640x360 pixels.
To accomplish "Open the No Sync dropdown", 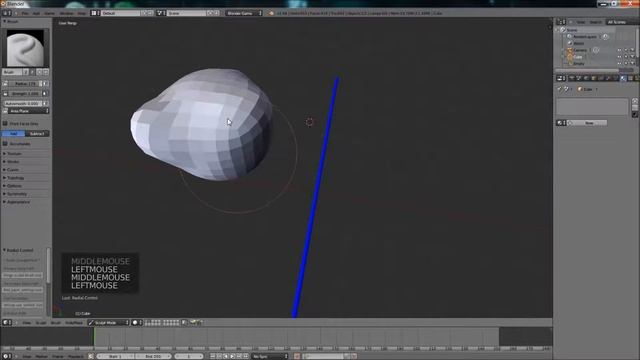I will coord(269,356).
